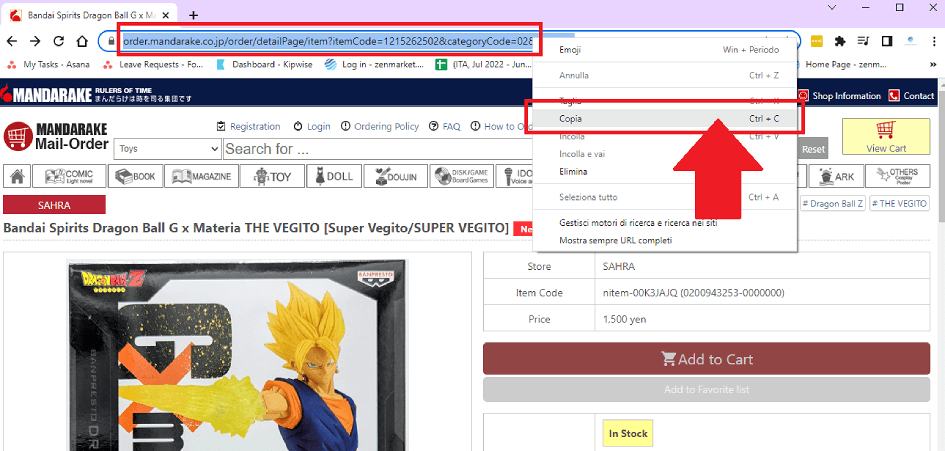The width and height of the screenshot is (945, 451).
Task: Click the # Dragon Ball Z tag
Action: 833,204
